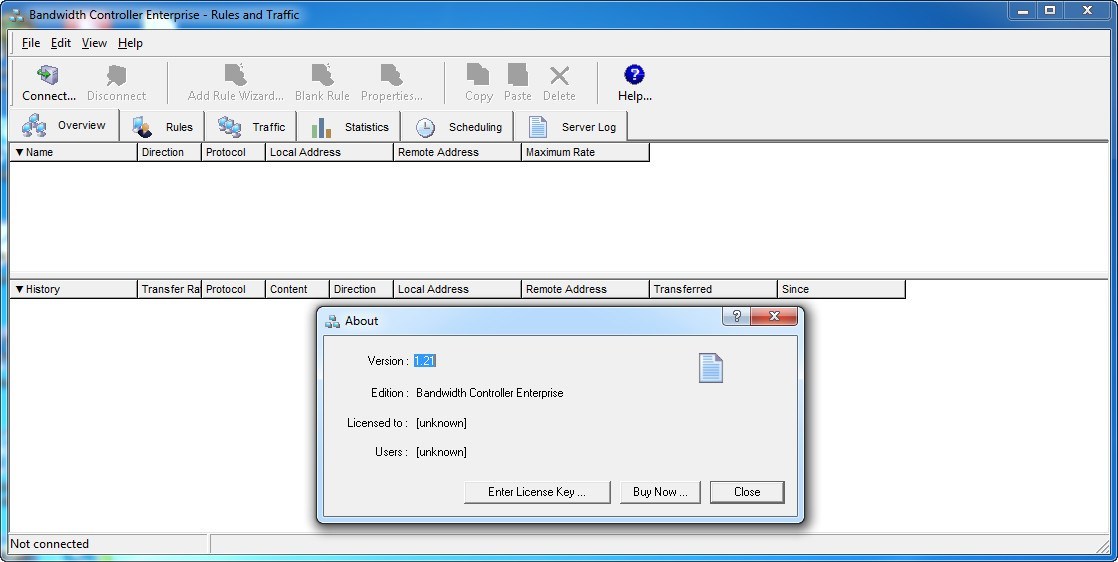The height and width of the screenshot is (562, 1118).
Task: Click the Copy toolbar icon
Action: click(478, 83)
